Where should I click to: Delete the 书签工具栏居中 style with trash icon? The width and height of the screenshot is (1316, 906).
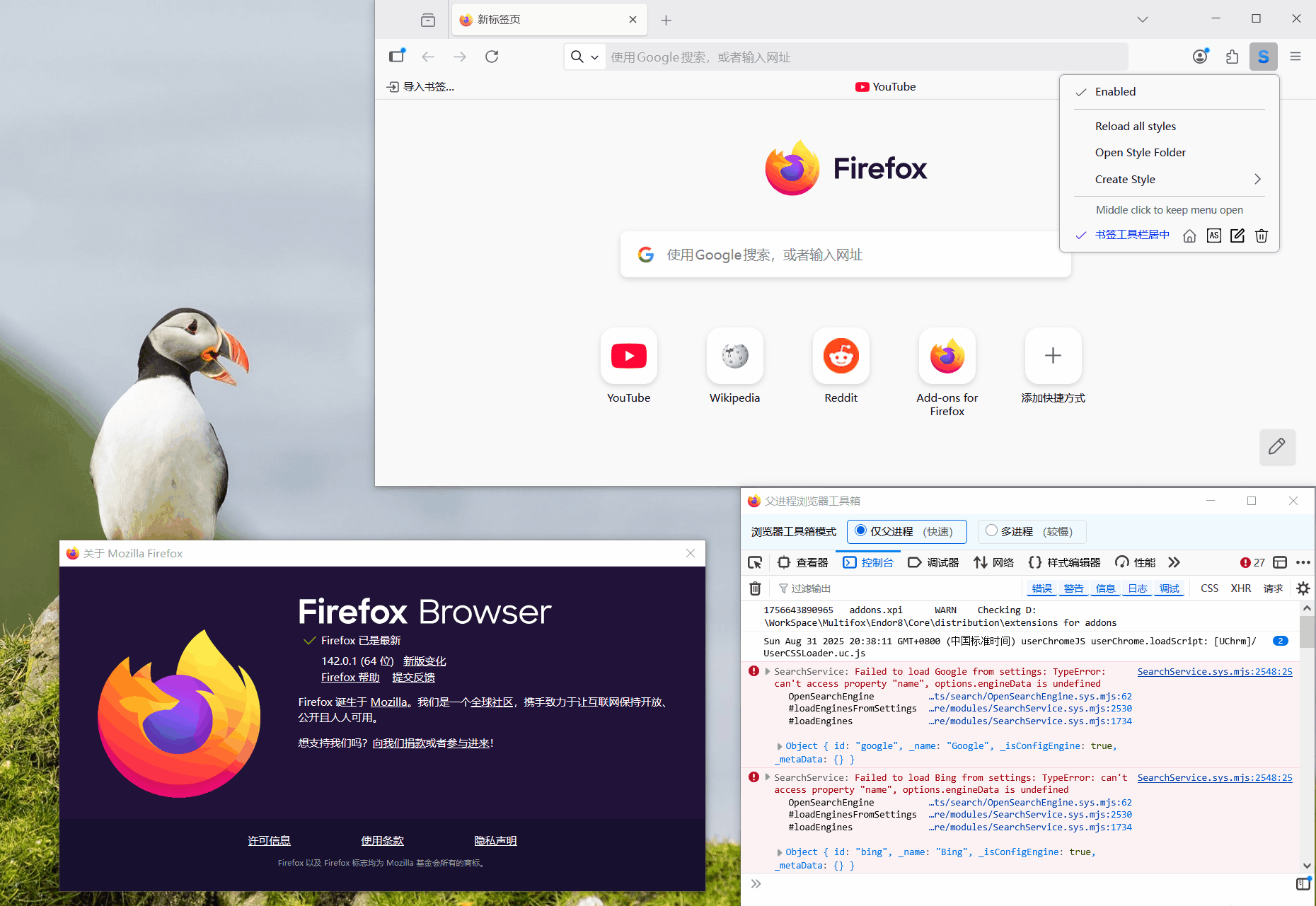click(1262, 236)
